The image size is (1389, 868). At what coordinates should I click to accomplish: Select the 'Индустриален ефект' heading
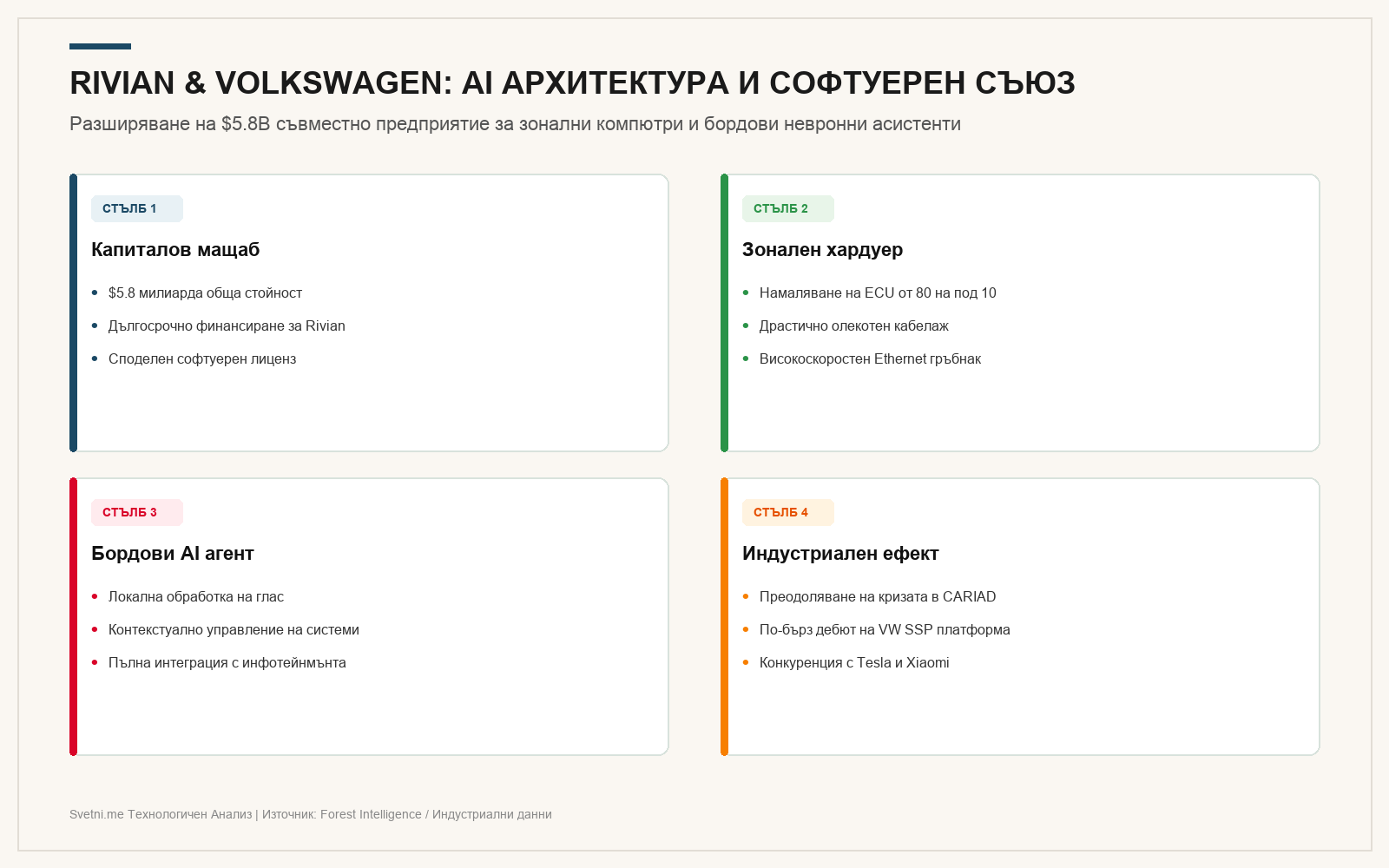840,554
